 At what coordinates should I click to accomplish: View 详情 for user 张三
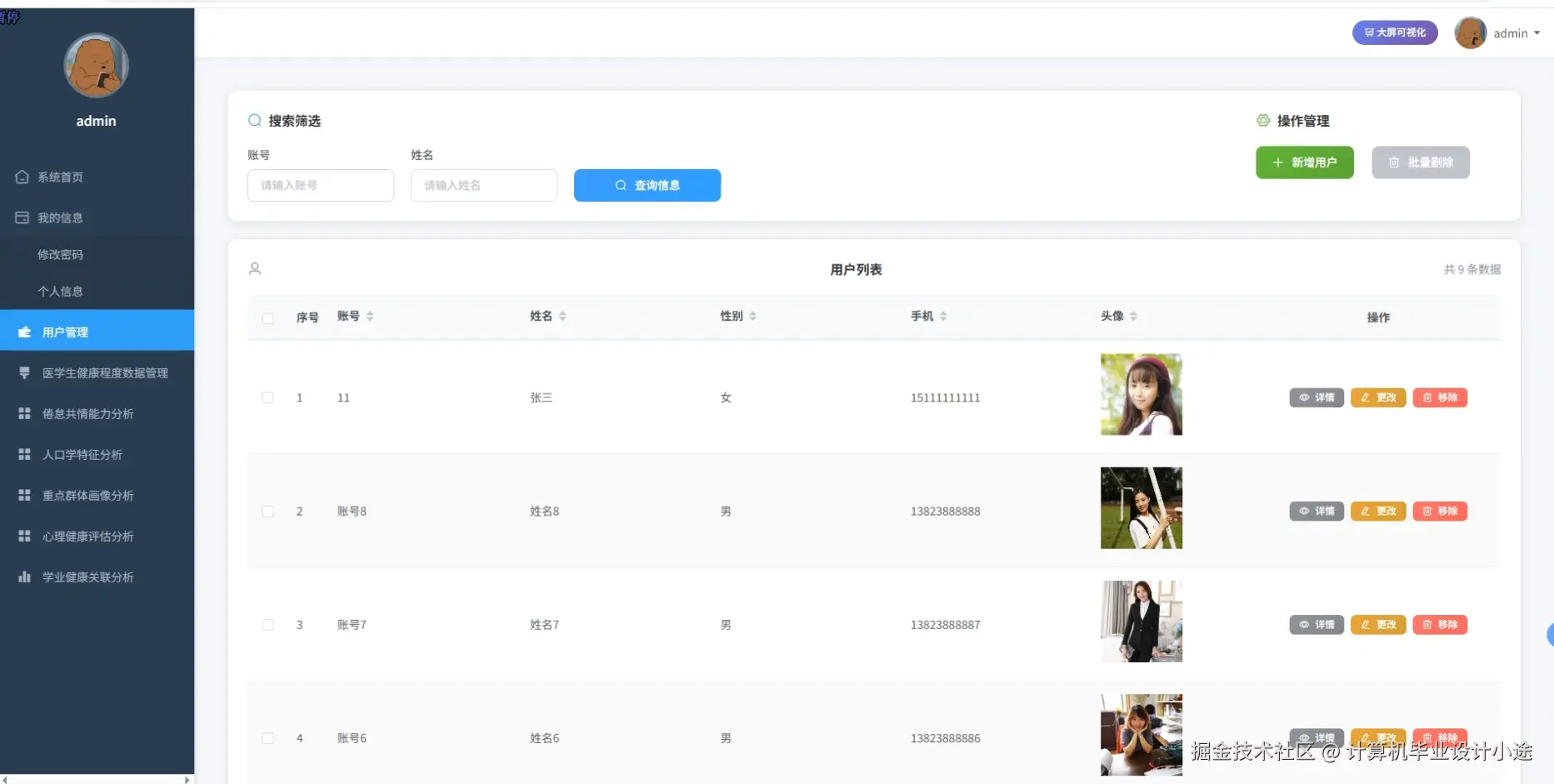pos(1317,397)
